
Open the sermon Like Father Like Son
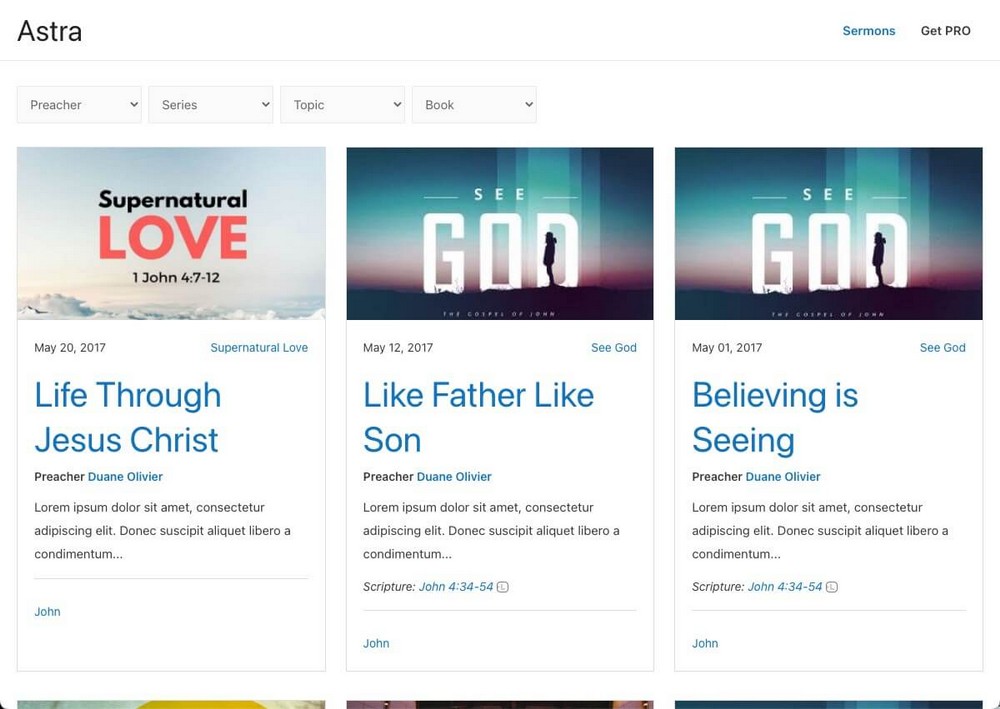tap(478, 417)
